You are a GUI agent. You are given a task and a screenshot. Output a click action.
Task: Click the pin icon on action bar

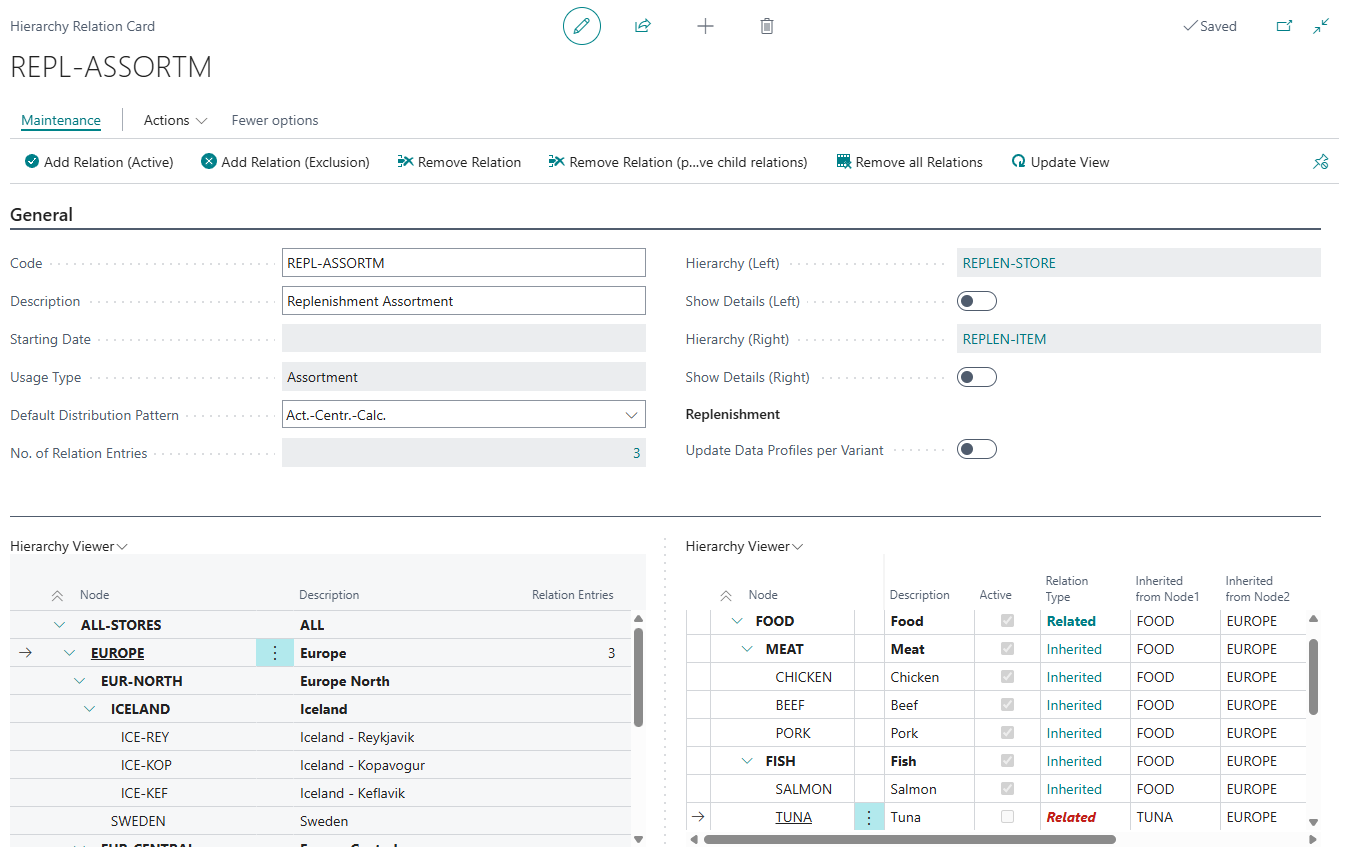pyautogui.click(x=1320, y=162)
